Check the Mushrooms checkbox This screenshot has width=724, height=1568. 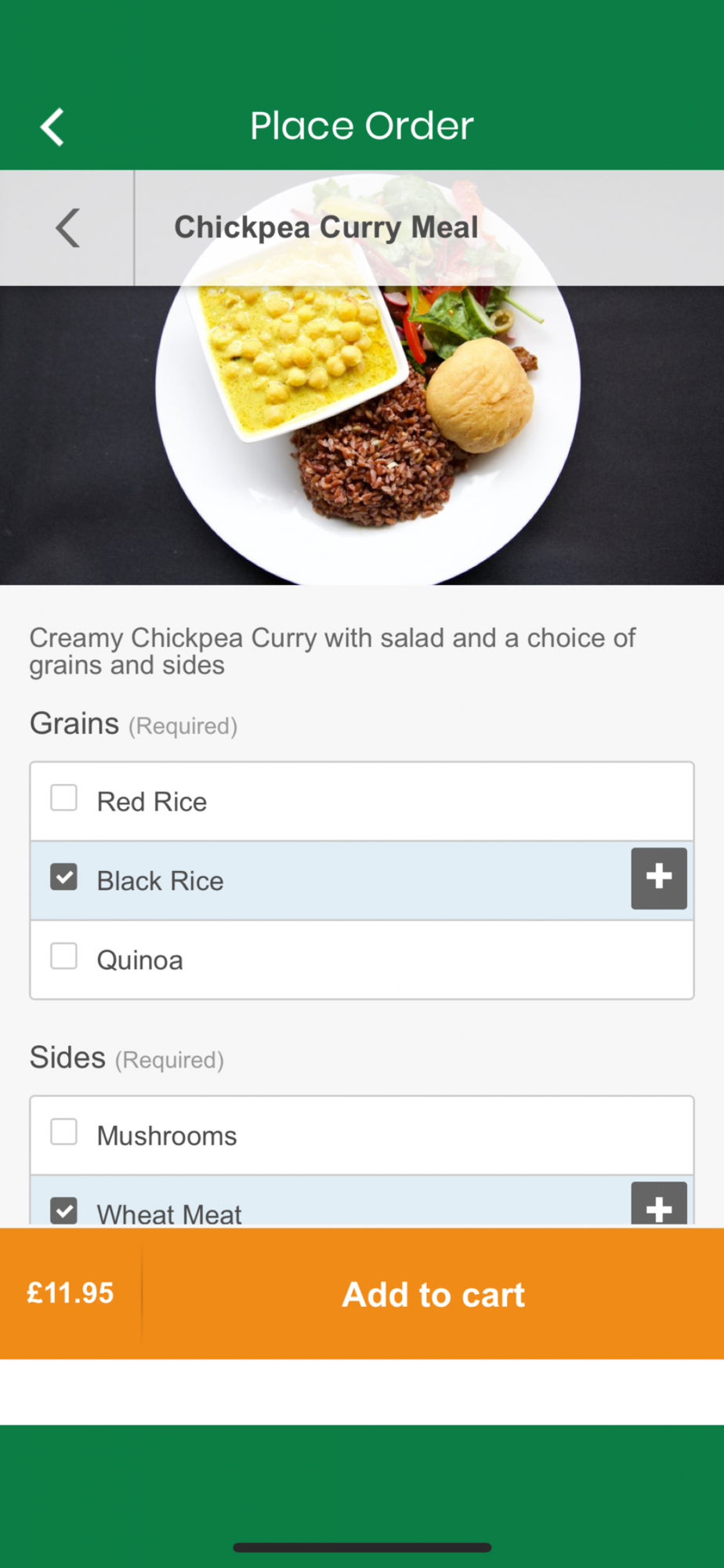[63, 1132]
